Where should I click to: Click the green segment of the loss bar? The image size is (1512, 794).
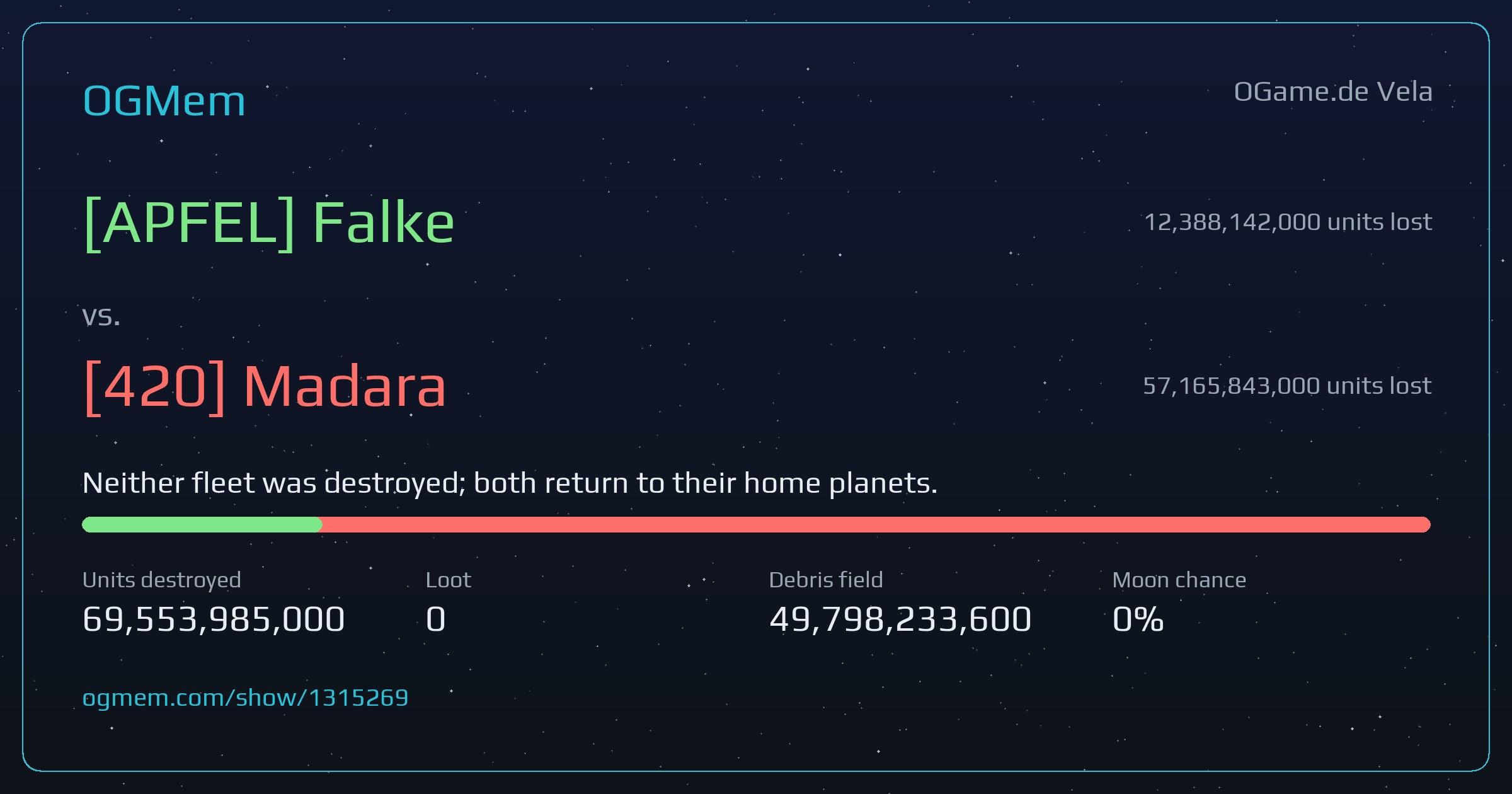pyautogui.click(x=202, y=524)
